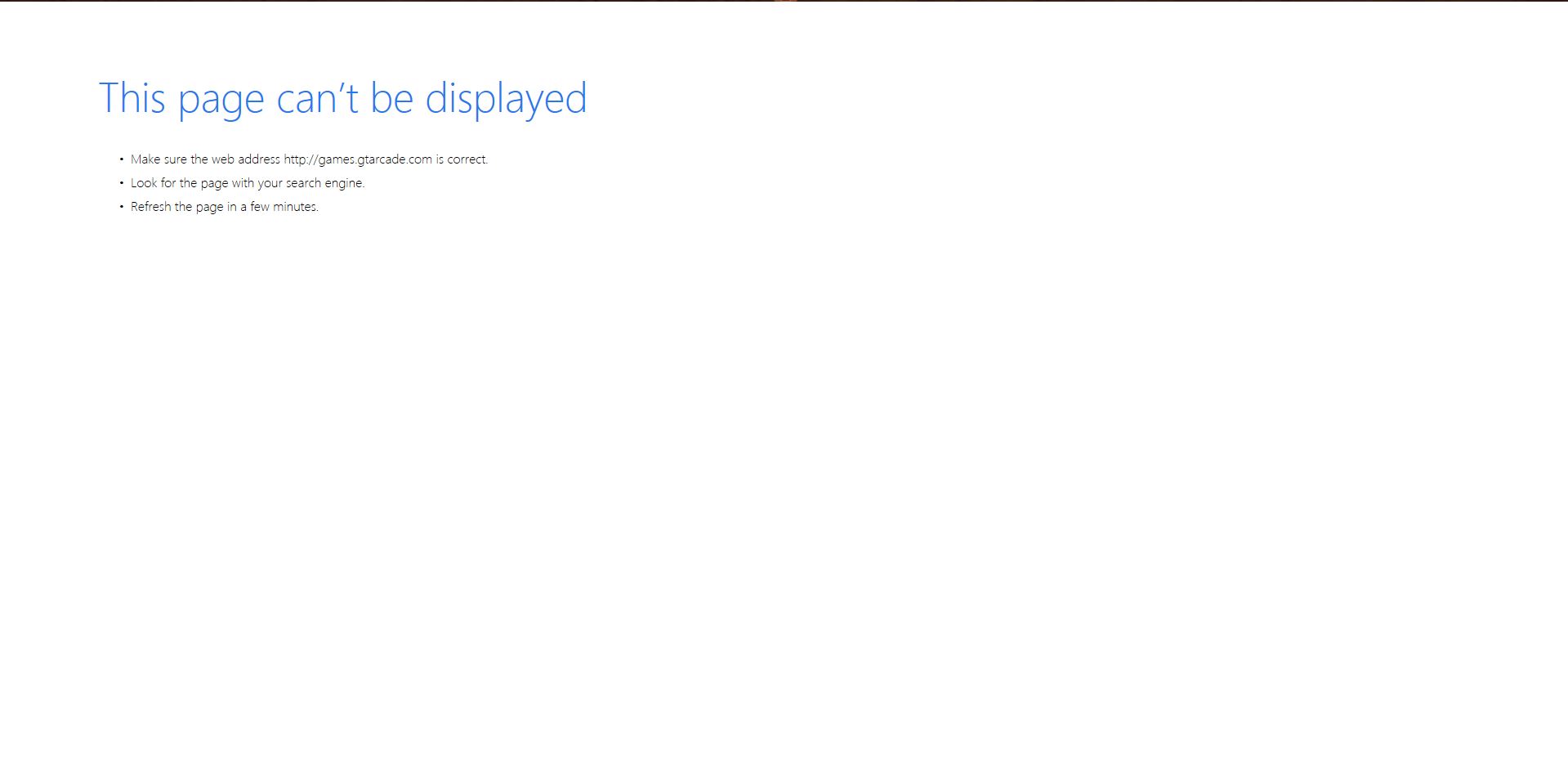1568x771 pixels.
Task: Click the "Refresh the page" suggestion text
Action: click(x=224, y=207)
